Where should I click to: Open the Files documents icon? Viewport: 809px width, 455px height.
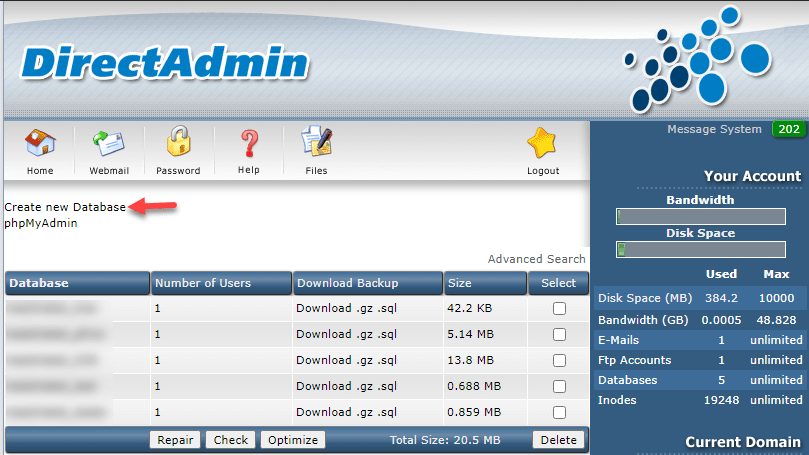tap(316, 141)
